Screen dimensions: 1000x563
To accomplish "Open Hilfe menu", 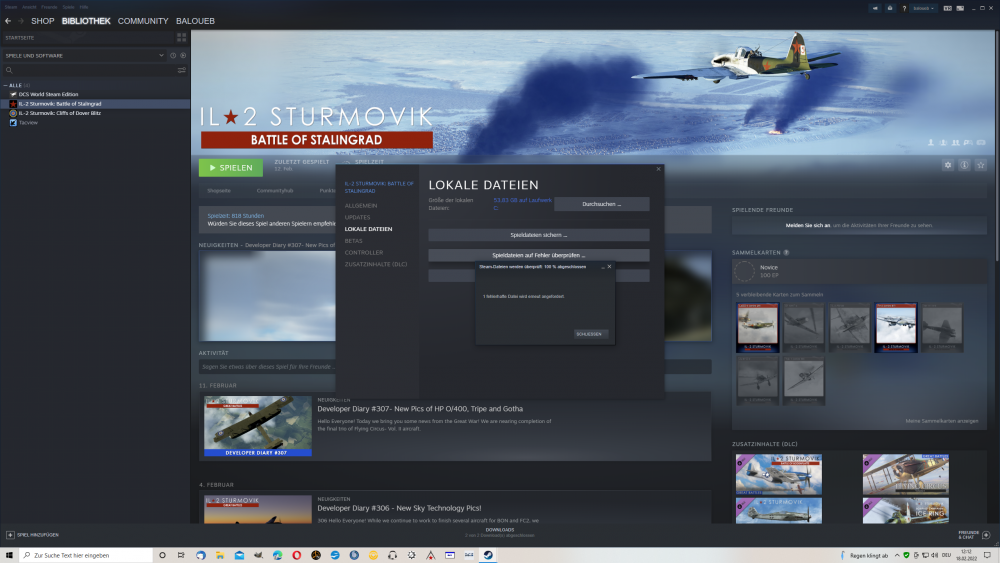I will click(x=84, y=7).
